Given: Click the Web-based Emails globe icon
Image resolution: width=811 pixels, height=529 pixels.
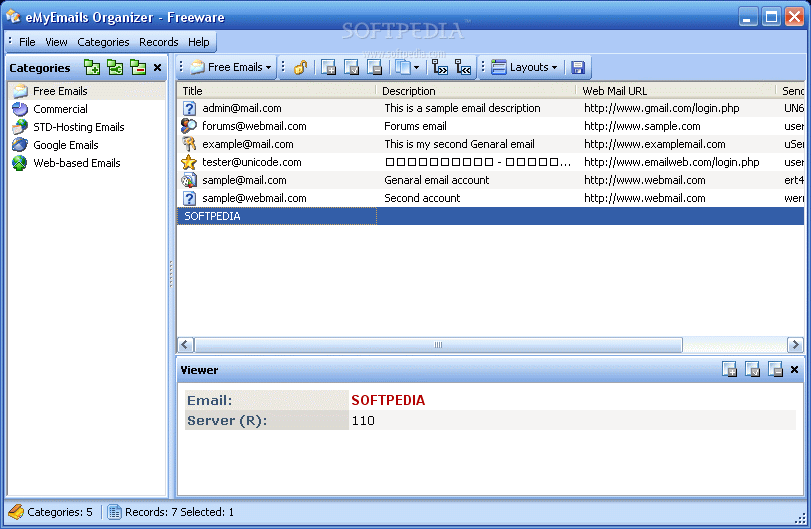Looking at the screenshot, I should 20,163.
